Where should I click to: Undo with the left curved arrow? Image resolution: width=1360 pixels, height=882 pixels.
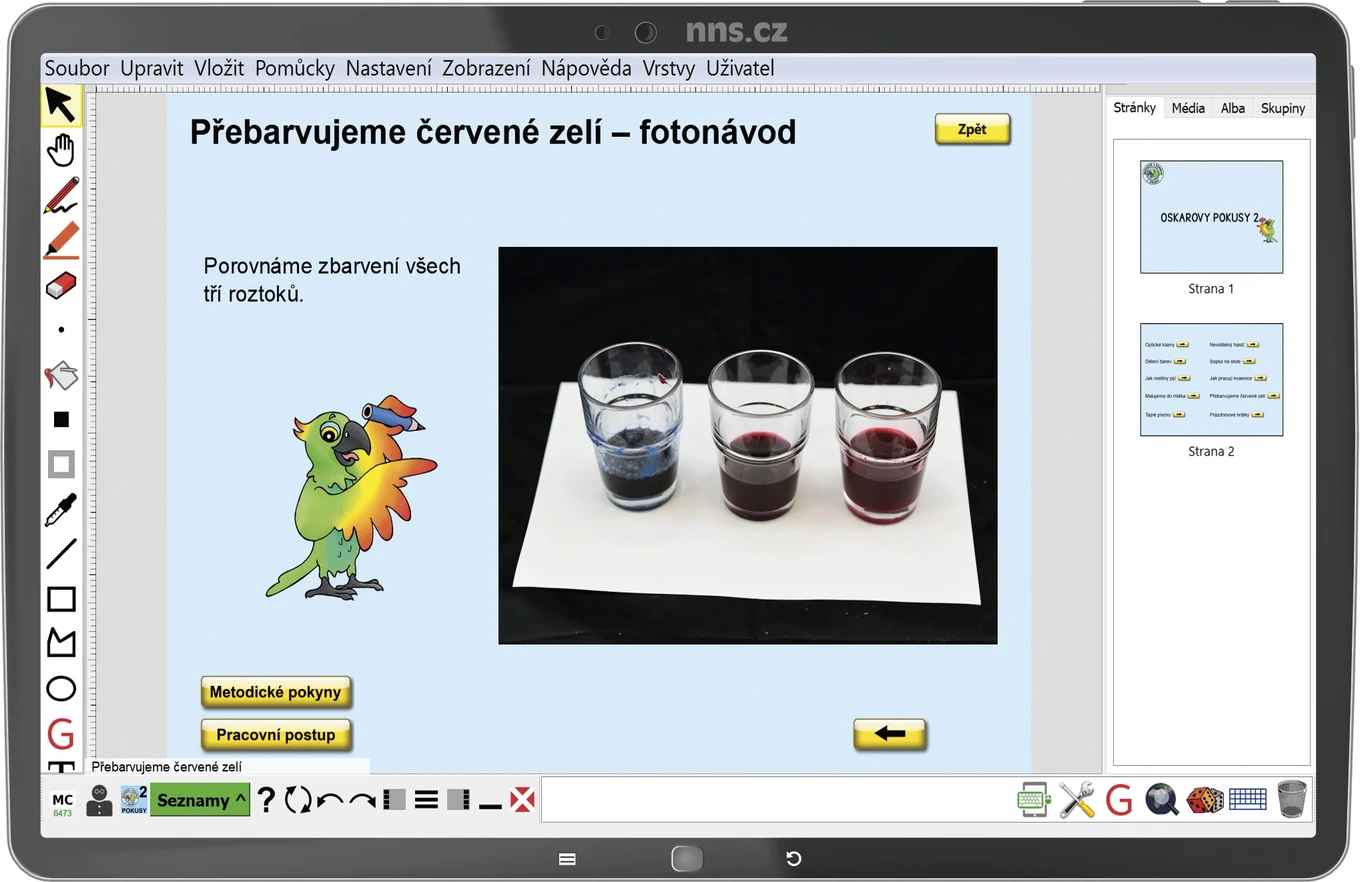(330, 801)
